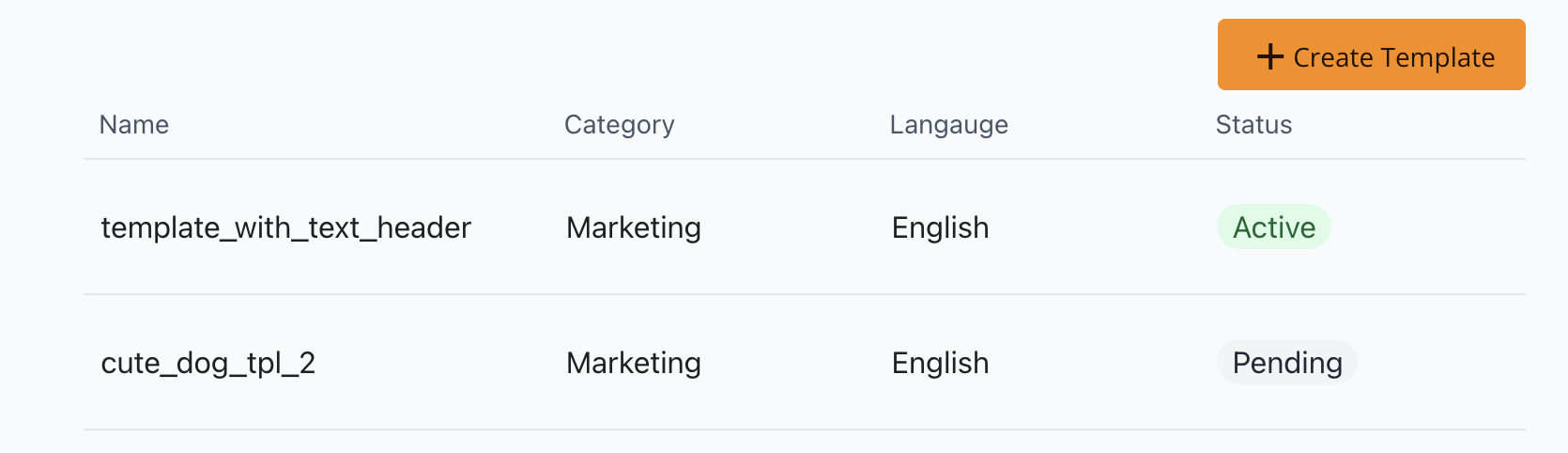1568x453 pixels.
Task: Click the Langauge column header
Action: [x=949, y=125]
